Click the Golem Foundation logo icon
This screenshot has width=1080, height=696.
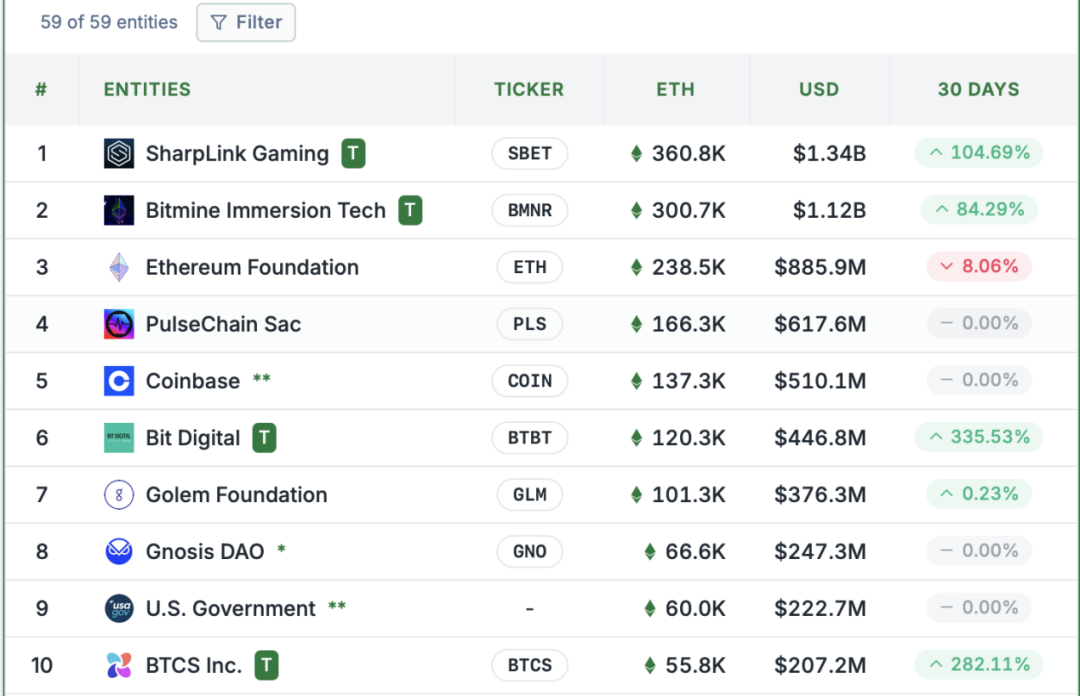pos(119,495)
